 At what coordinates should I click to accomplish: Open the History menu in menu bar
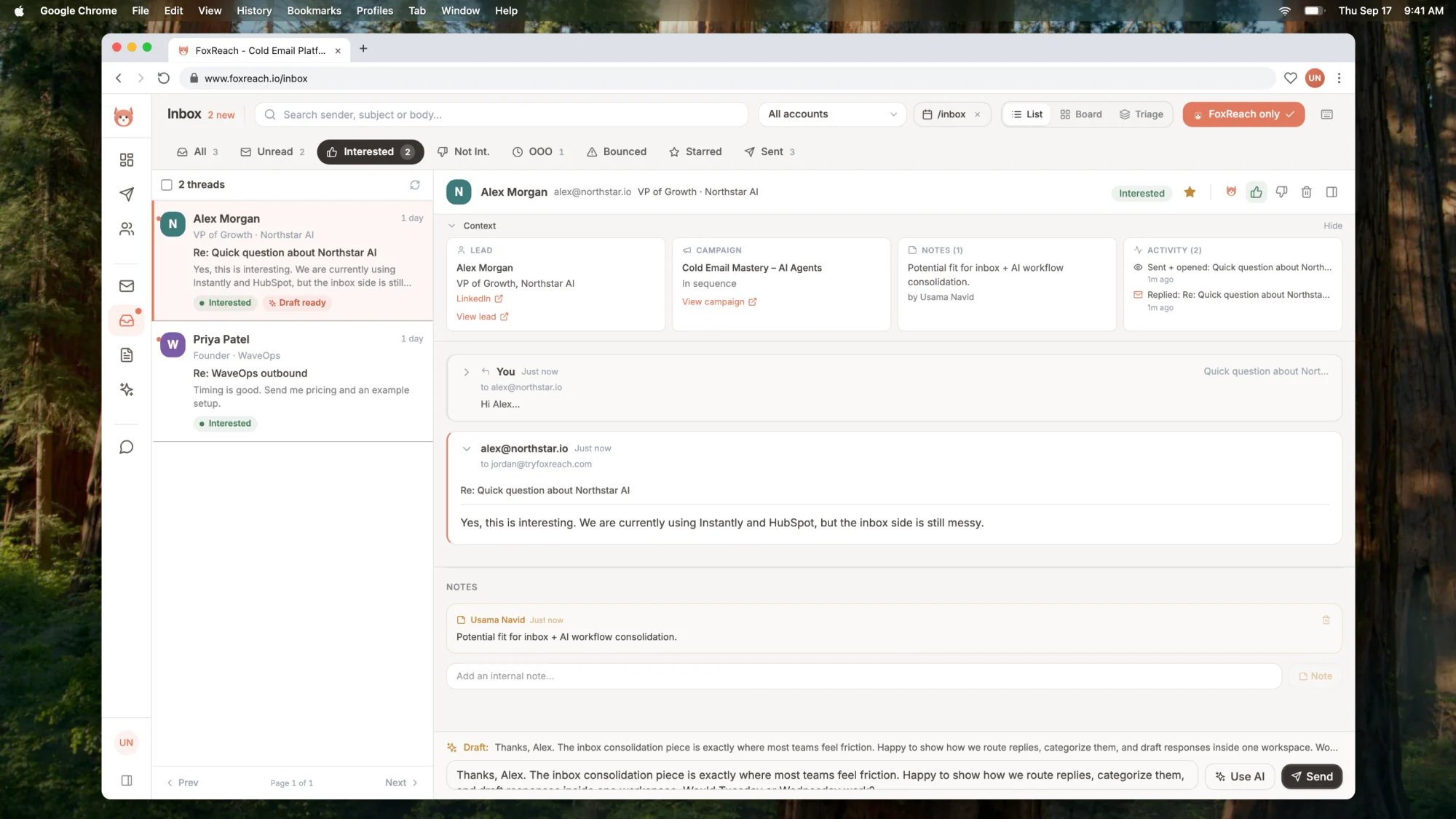click(x=254, y=10)
